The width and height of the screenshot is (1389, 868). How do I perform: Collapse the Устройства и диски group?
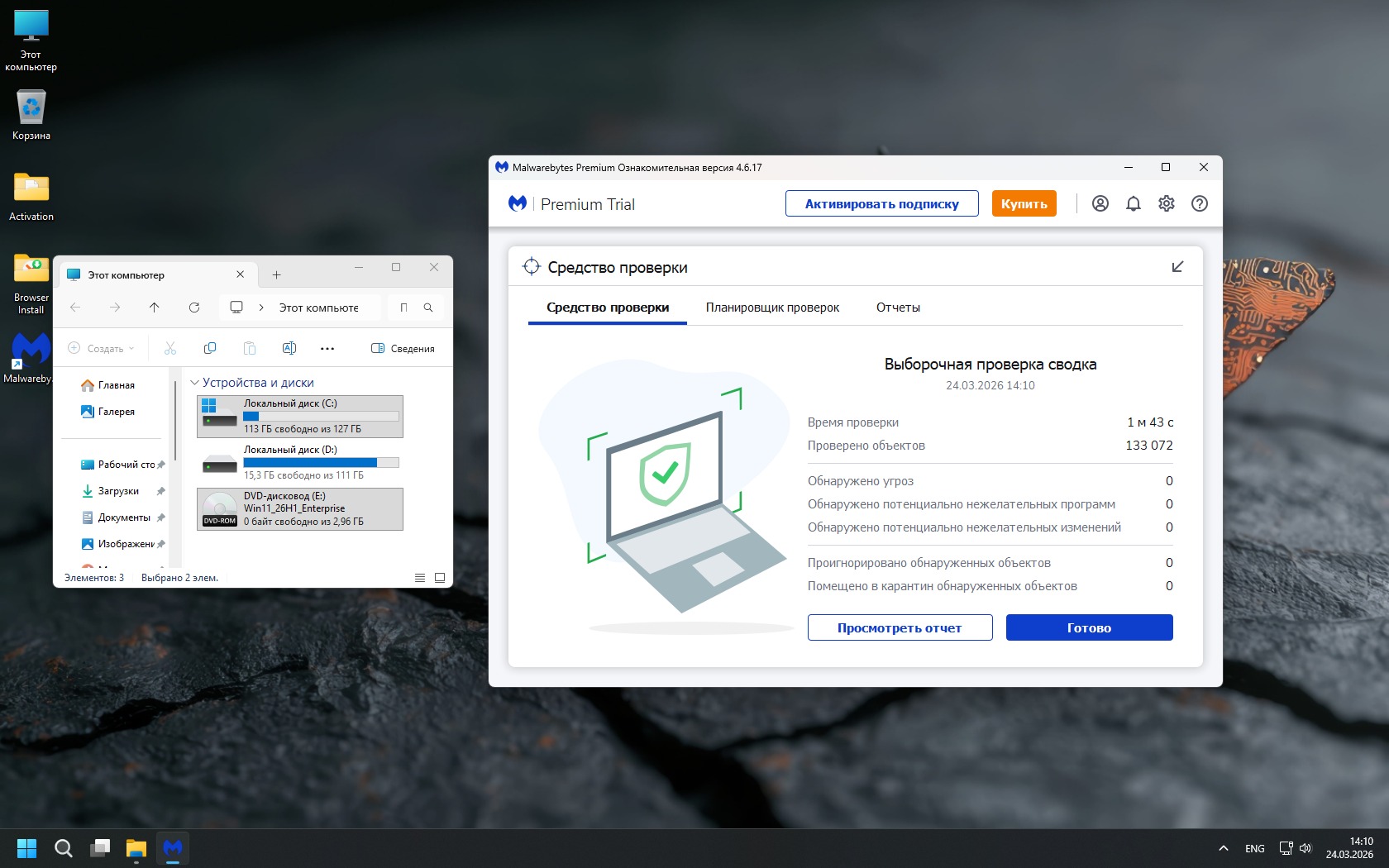(x=195, y=383)
